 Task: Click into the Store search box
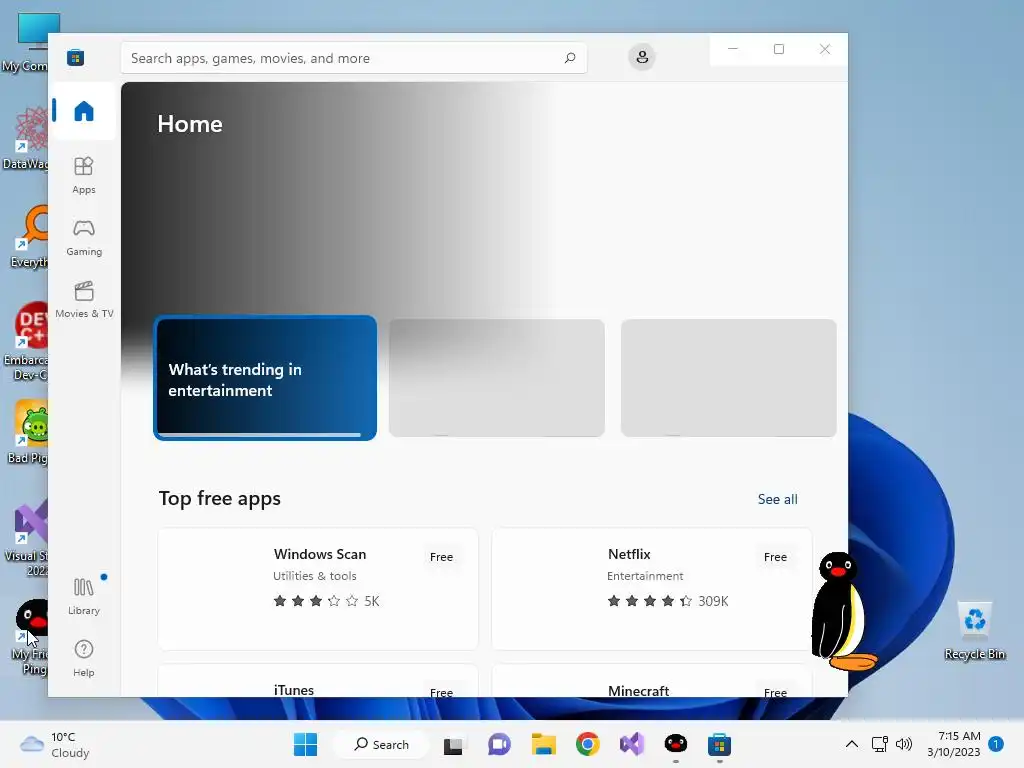coord(353,58)
